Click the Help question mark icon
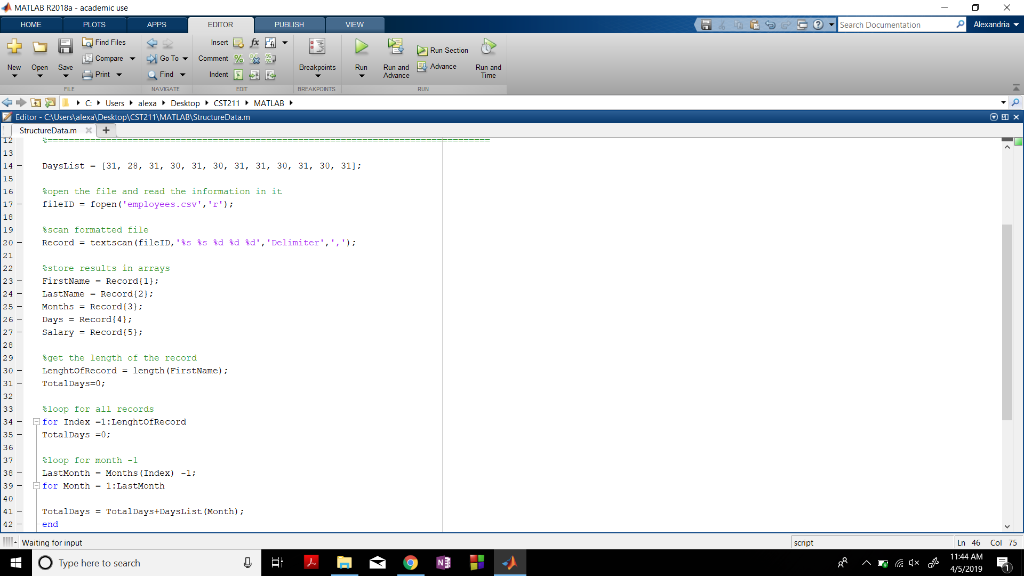Viewport: 1024px width, 576px height. (x=818, y=25)
